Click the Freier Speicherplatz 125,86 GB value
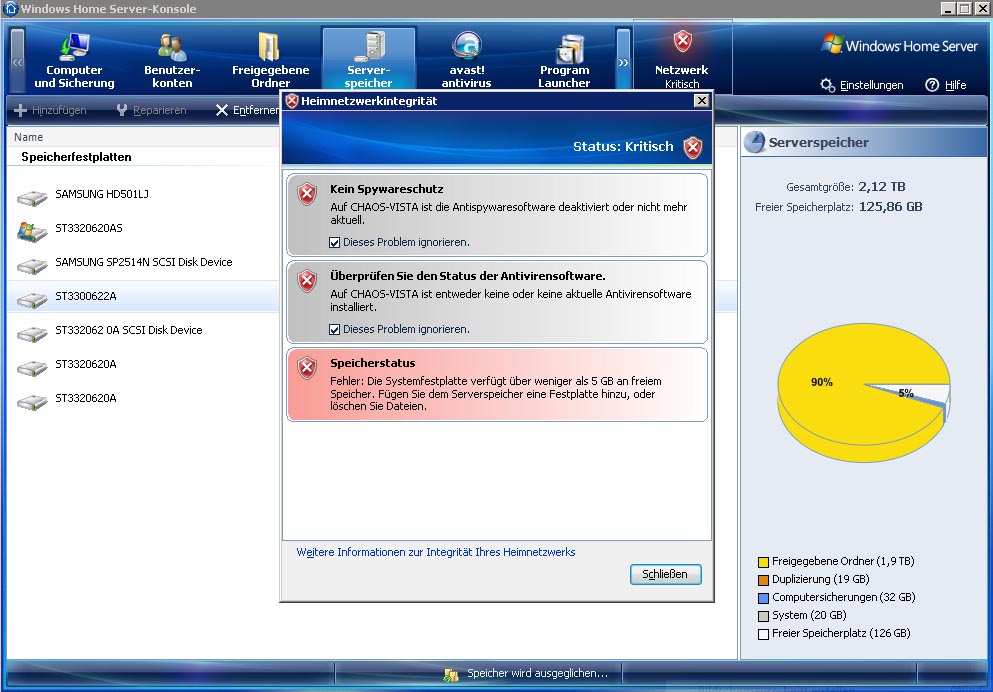The image size is (993, 692). [x=890, y=207]
